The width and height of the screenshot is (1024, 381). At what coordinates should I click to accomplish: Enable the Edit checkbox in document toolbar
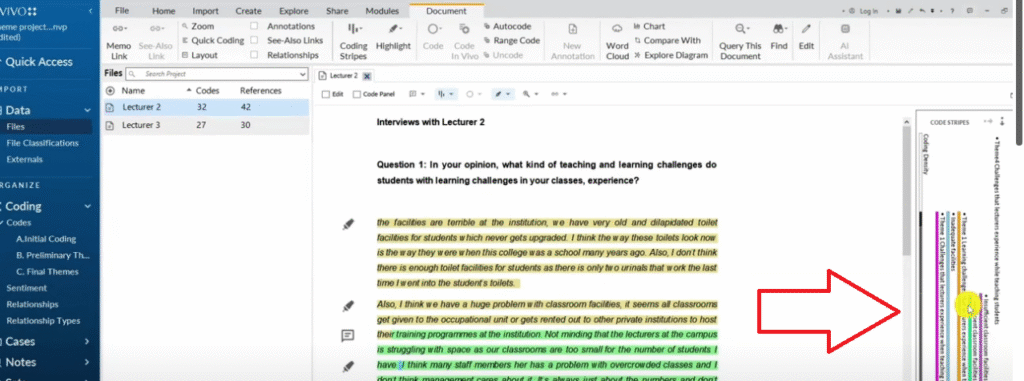point(326,94)
